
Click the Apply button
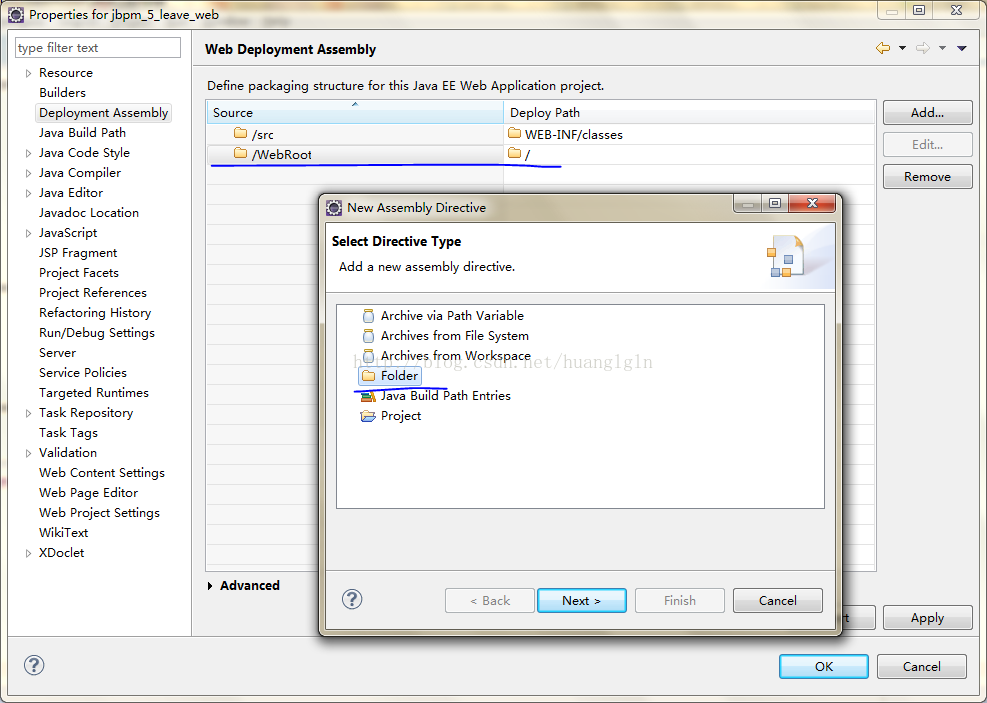tap(927, 617)
